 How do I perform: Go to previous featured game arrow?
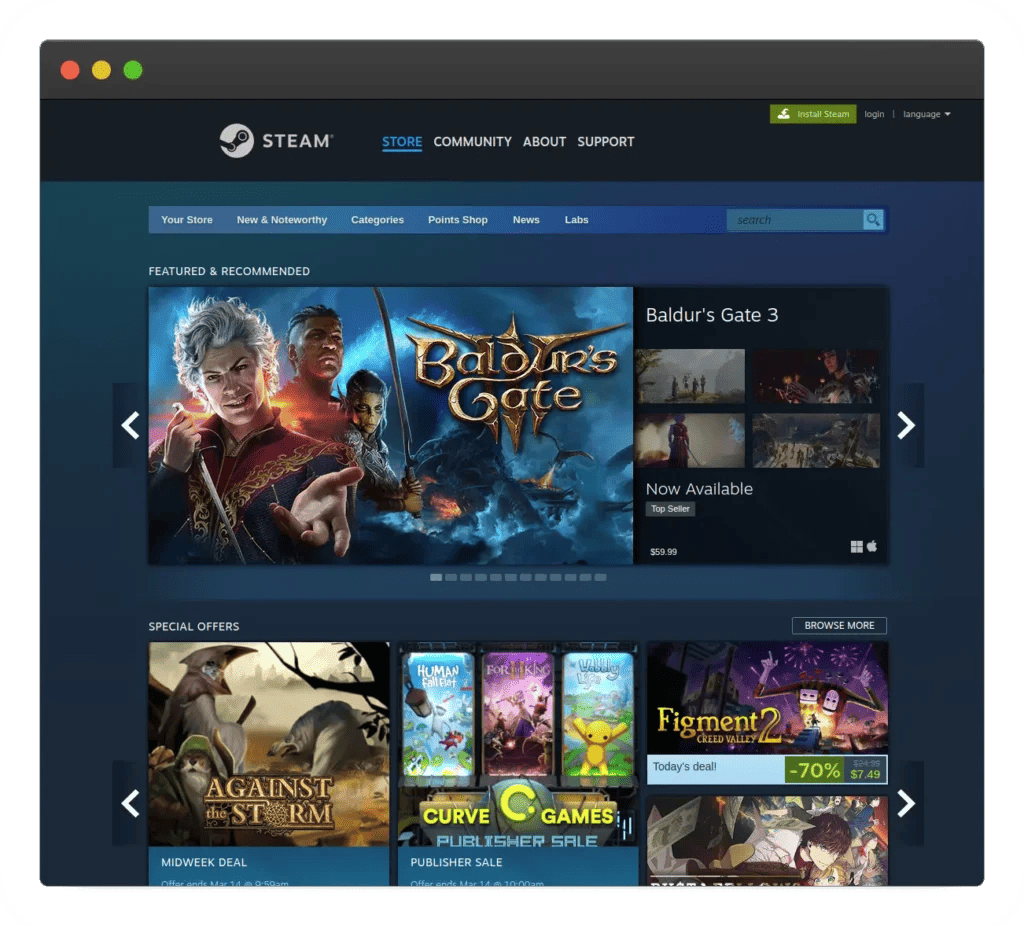(x=131, y=425)
